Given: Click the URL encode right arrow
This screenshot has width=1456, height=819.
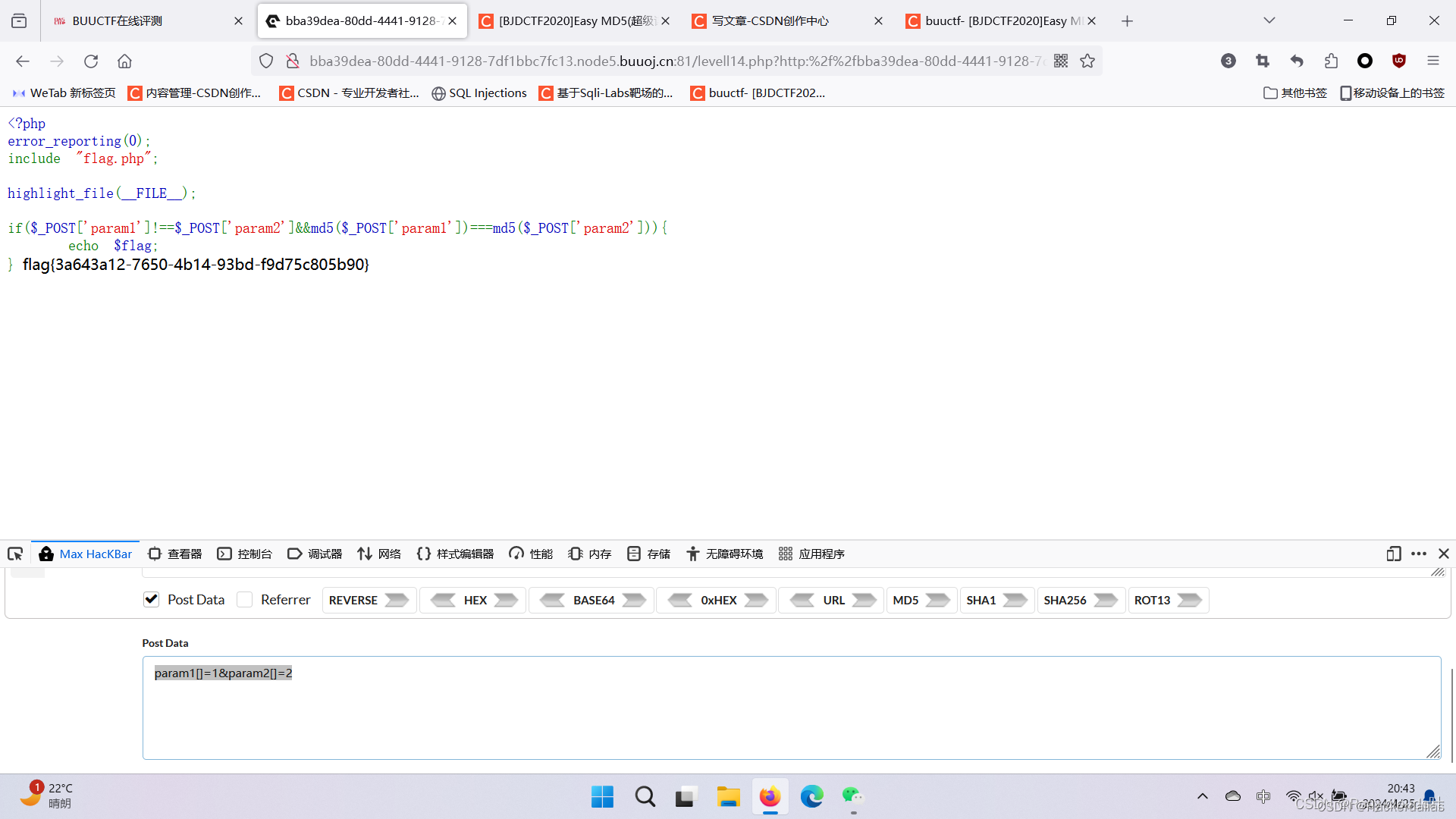Looking at the screenshot, I should [x=864, y=600].
